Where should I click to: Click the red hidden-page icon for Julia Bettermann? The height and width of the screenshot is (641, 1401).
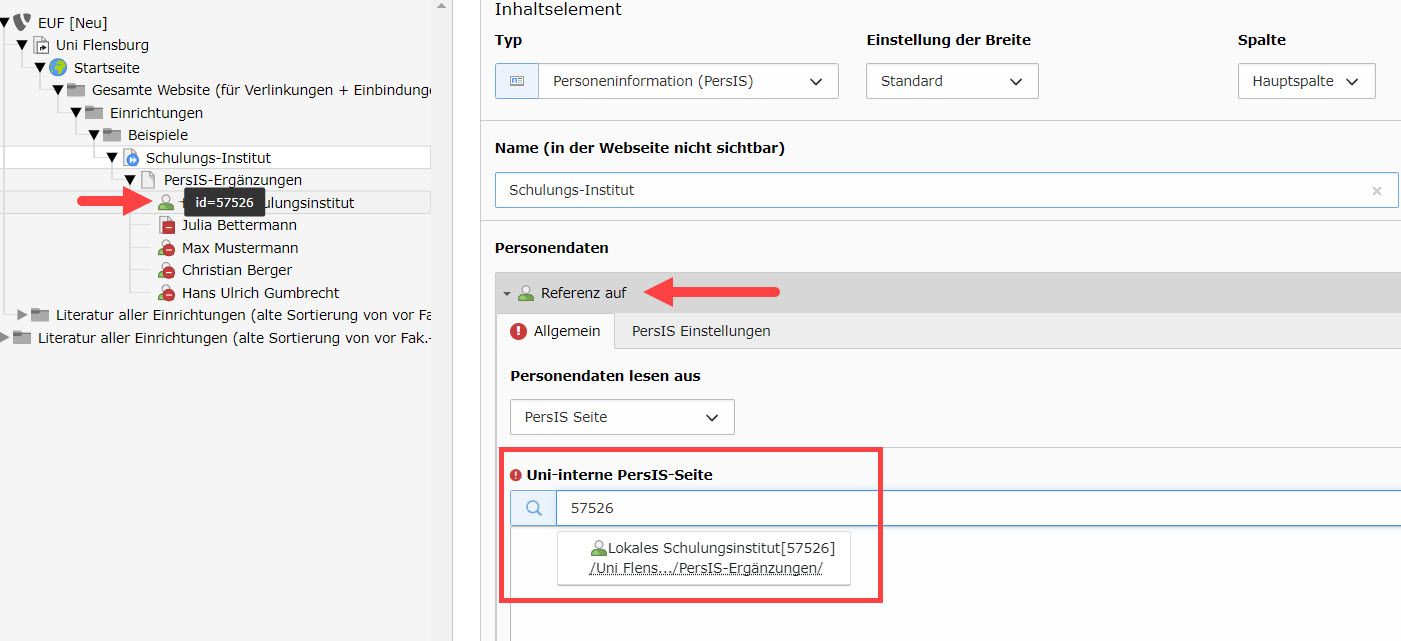(167, 225)
